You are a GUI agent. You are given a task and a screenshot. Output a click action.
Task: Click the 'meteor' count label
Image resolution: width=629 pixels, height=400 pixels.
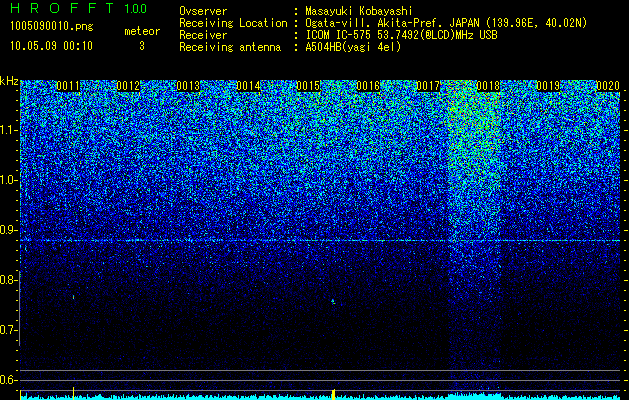[x=142, y=31]
